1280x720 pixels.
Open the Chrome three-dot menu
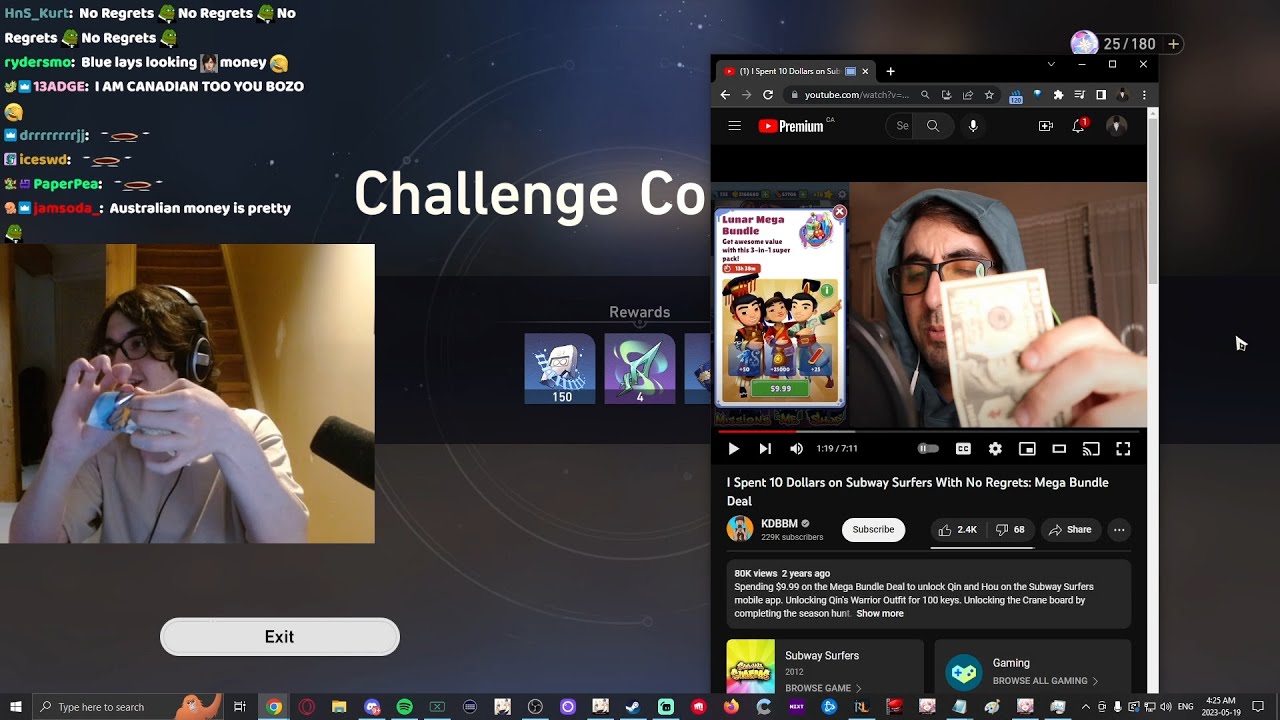coord(1144,95)
